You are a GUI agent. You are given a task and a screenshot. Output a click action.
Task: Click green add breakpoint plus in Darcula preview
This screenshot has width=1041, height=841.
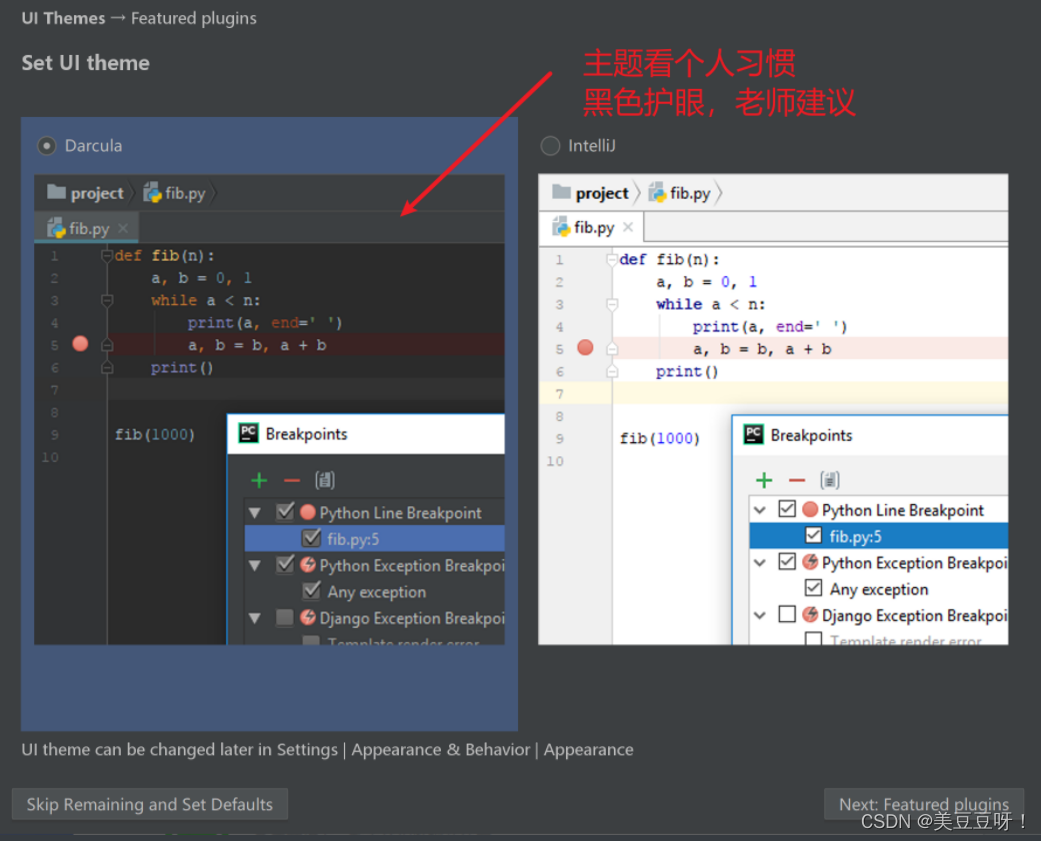[x=259, y=480]
